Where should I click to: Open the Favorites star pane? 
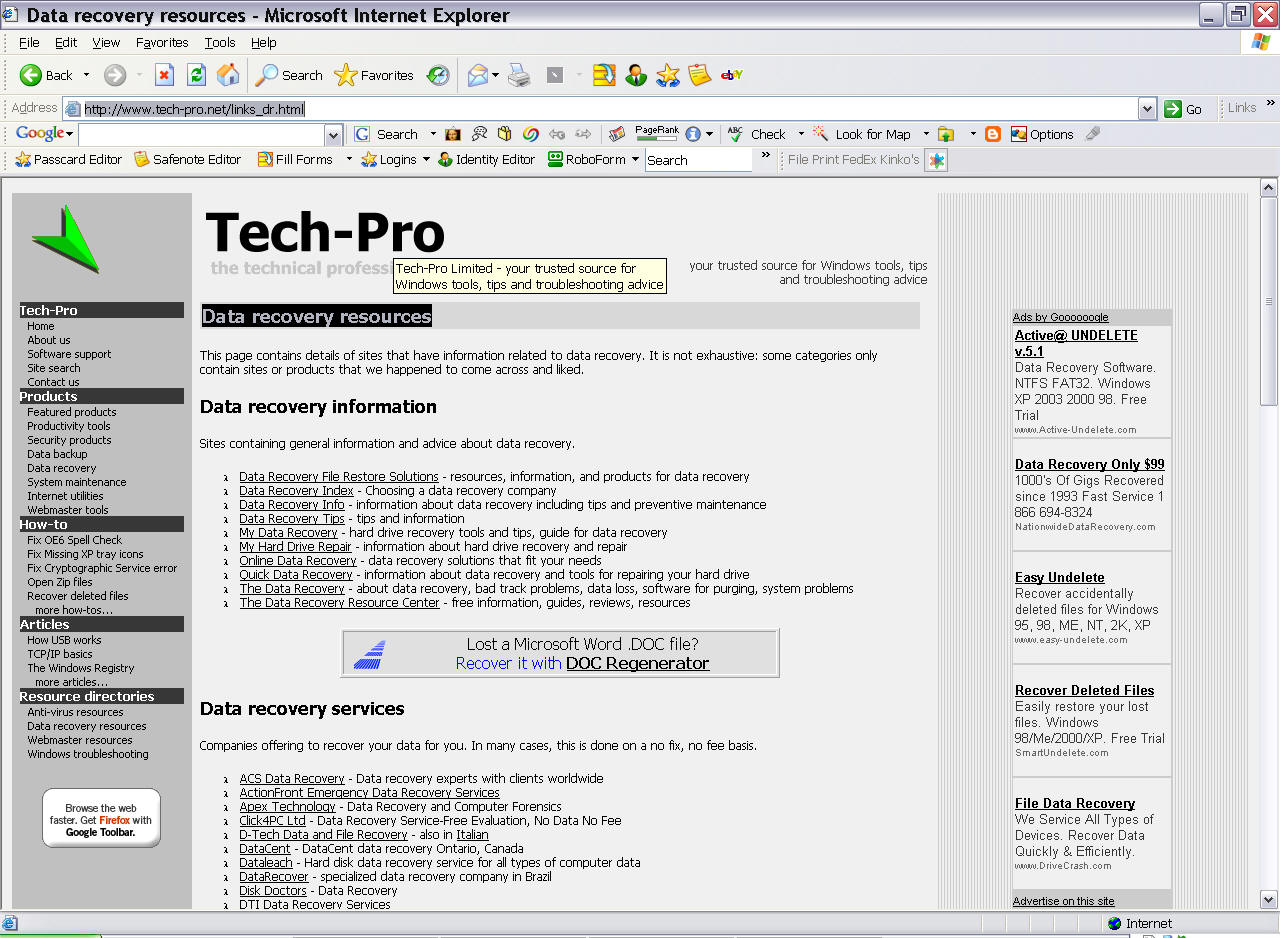[374, 75]
